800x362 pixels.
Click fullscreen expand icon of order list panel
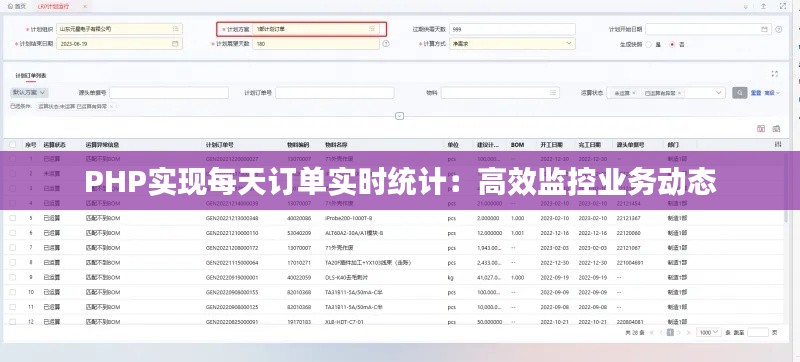tap(774, 74)
